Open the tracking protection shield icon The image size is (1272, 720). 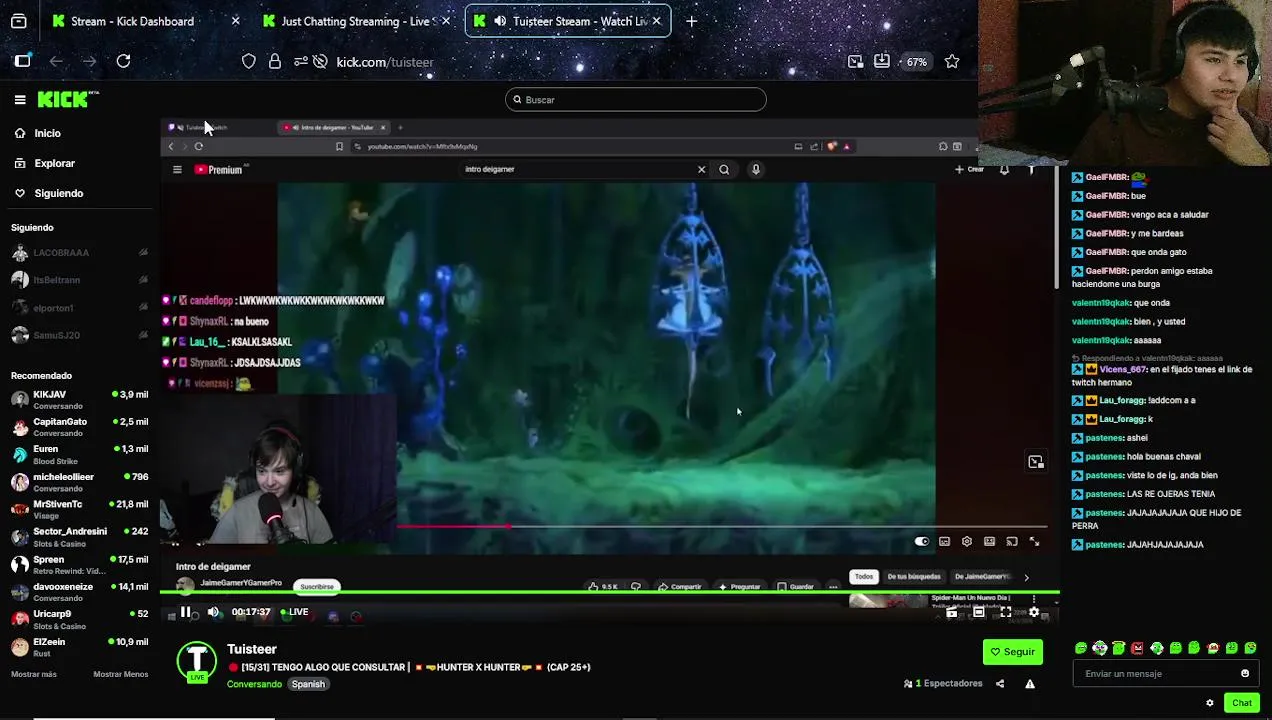coord(249,61)
